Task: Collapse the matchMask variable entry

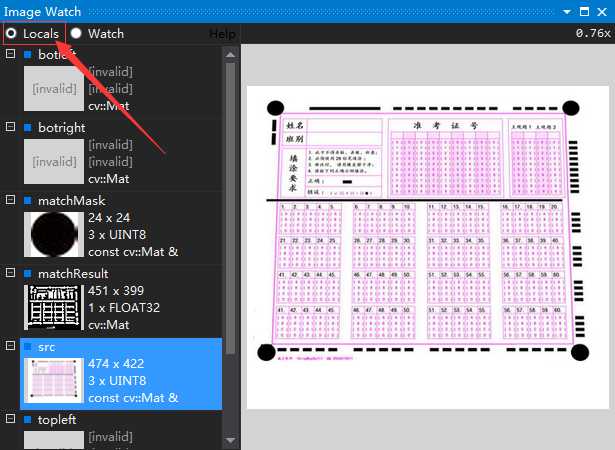Action: point(10,200)
